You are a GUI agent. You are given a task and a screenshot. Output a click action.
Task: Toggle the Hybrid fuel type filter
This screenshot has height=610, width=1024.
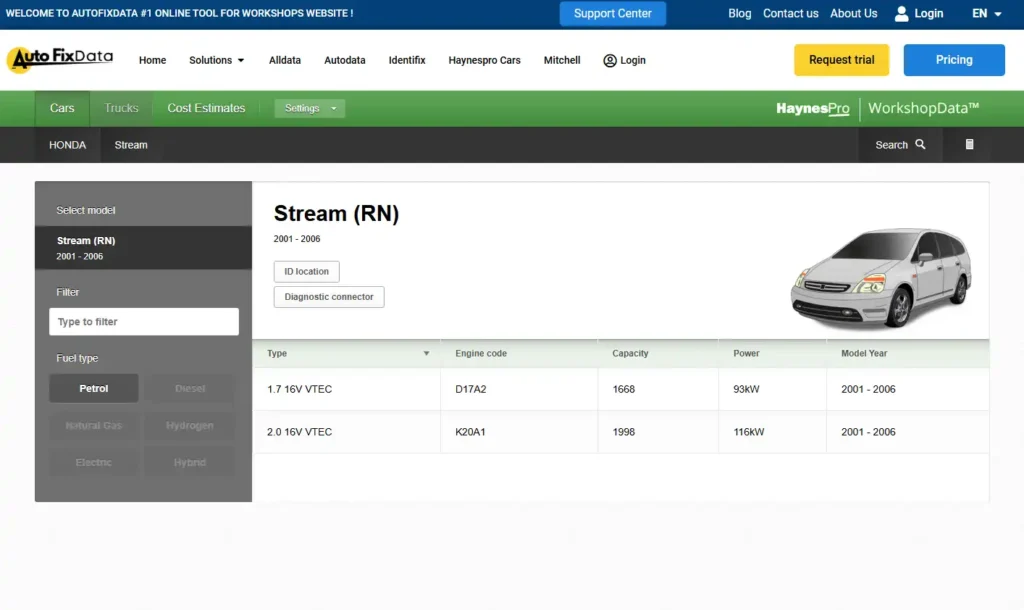coord(190,462)
